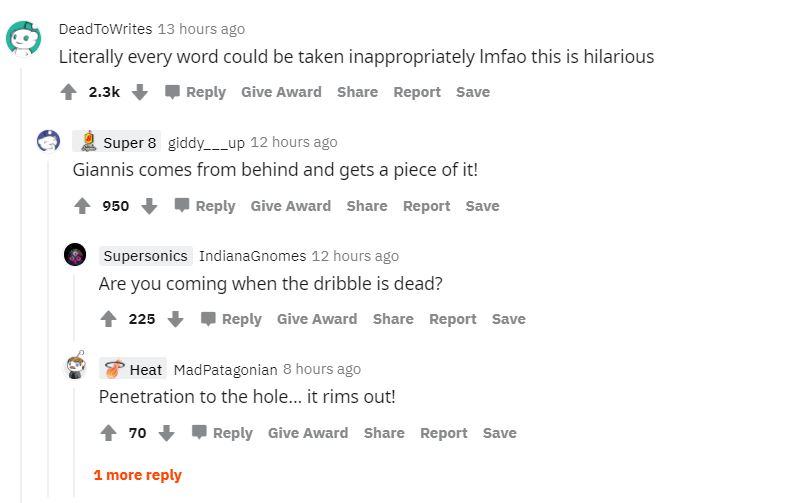
Task: Report MadPatagonian's comment
Action: point(444,433)
